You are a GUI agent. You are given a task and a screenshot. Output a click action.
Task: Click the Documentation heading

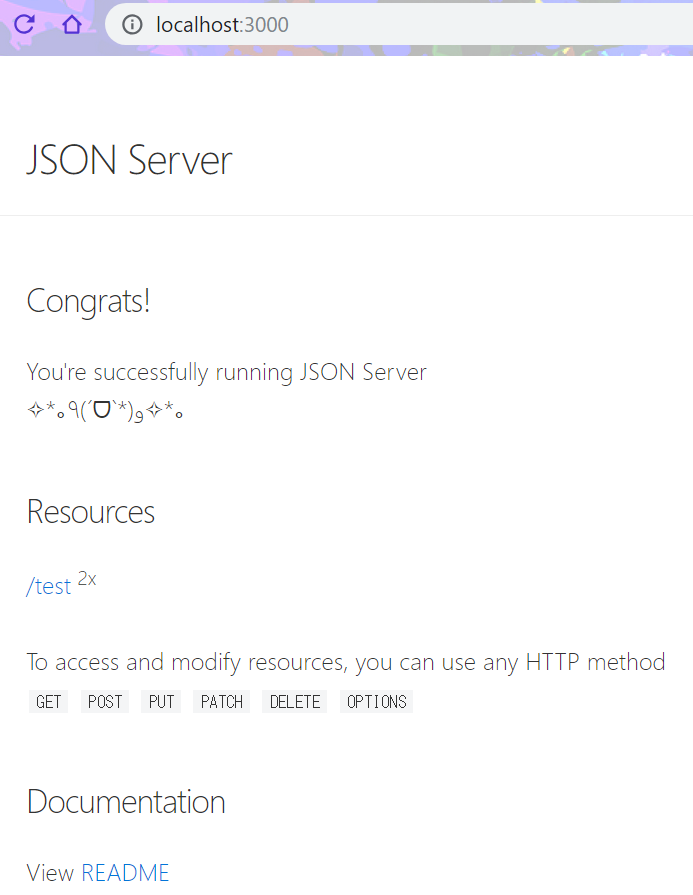tap(126, 801)
